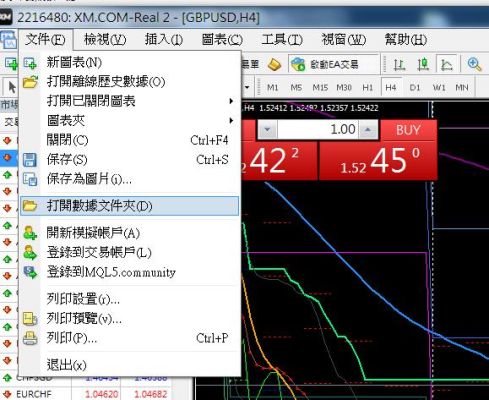Choose 登錄到MQL5.community entry
Screen dimensions: 489x400
tap(130, 272)
